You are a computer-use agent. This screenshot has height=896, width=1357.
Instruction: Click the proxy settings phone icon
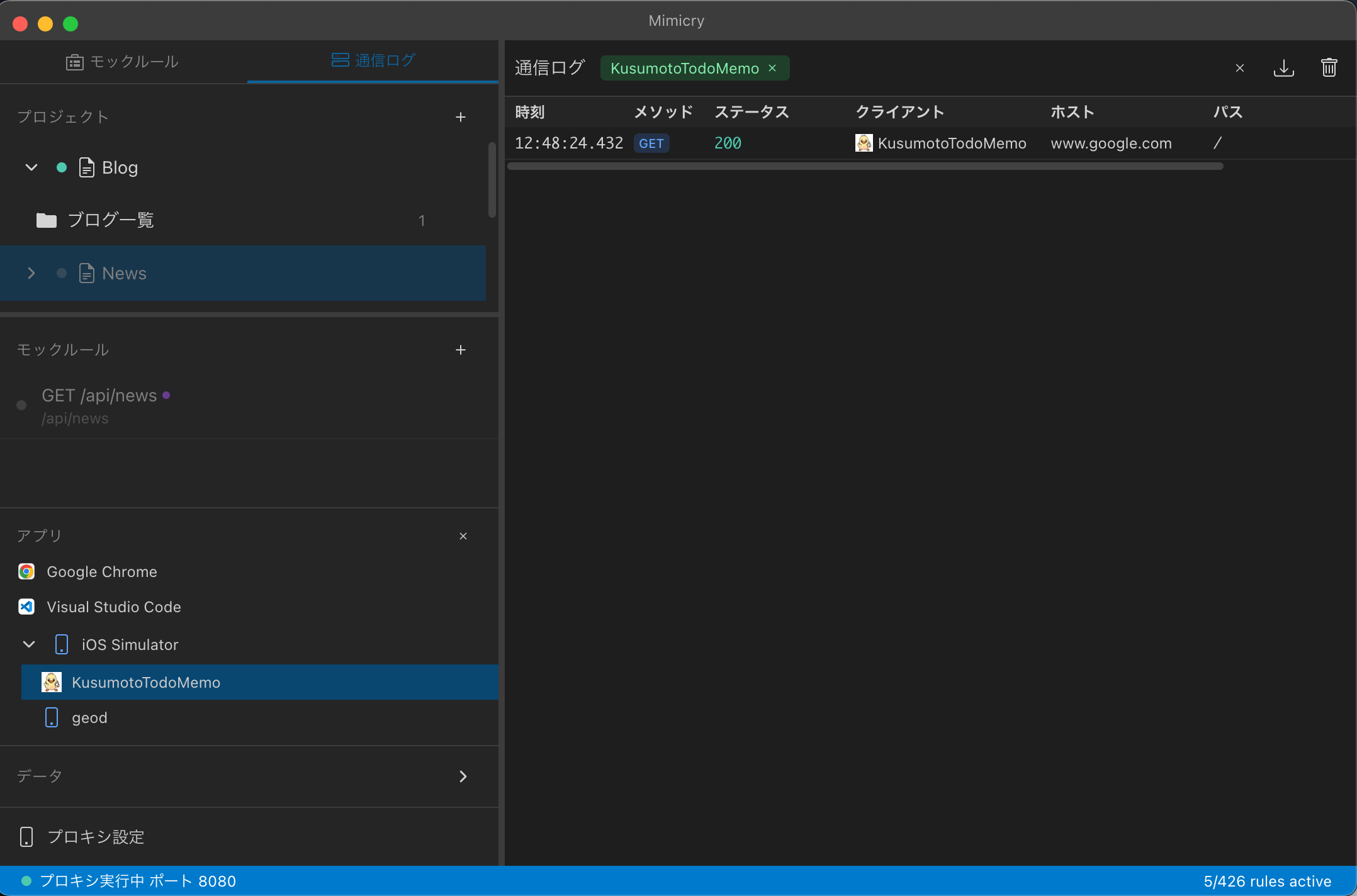[x=26, y=837]
